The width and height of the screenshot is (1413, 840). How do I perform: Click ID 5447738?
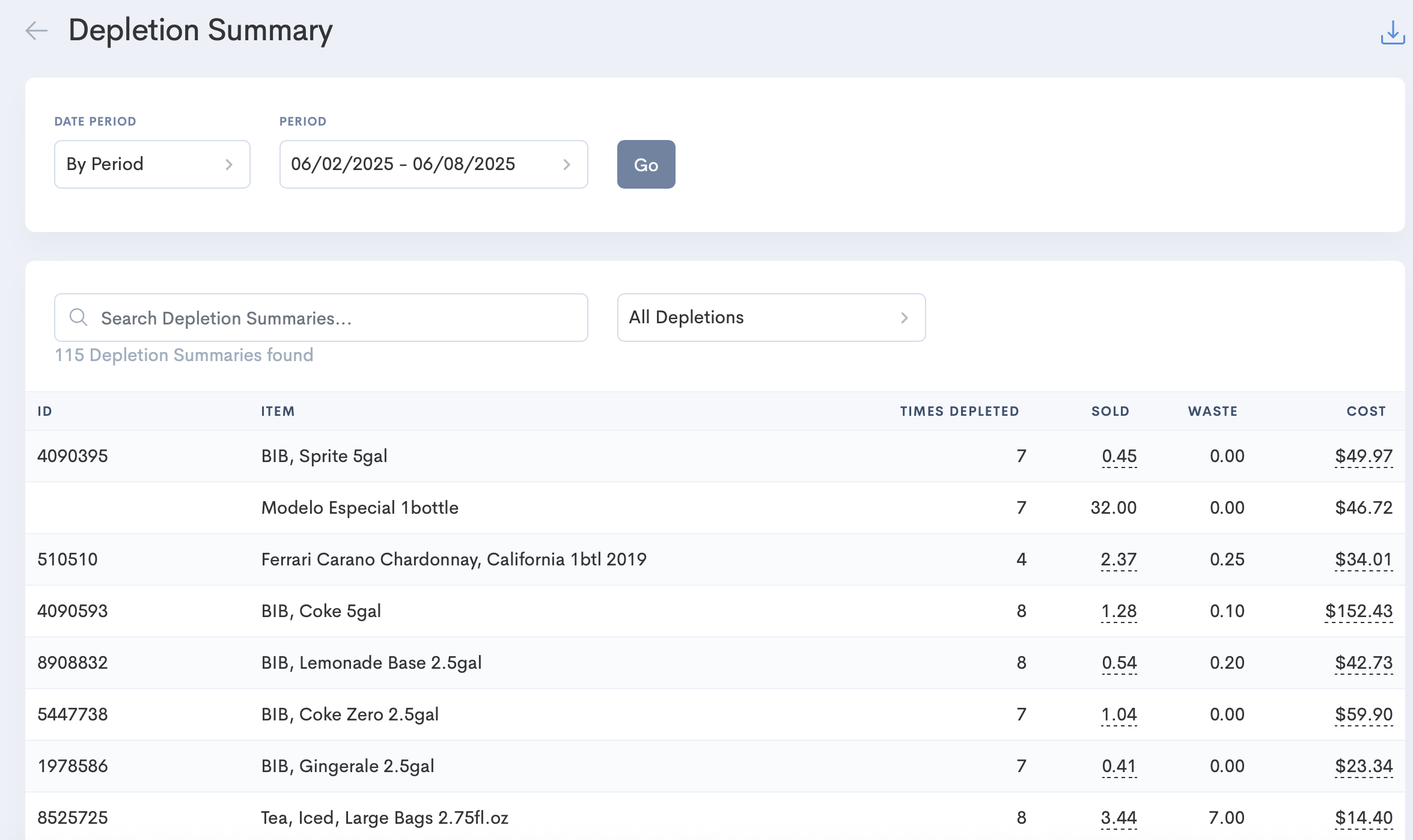click(x=73, y=714)
